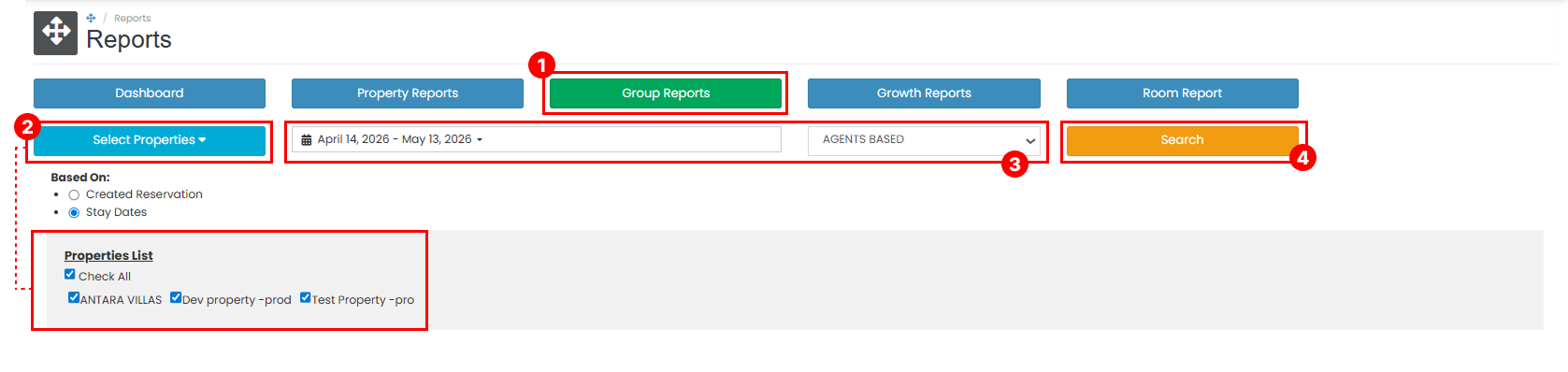Click the calendar icon in date range field
This screenshot has width=1568, height=372.
coord(306,140)
